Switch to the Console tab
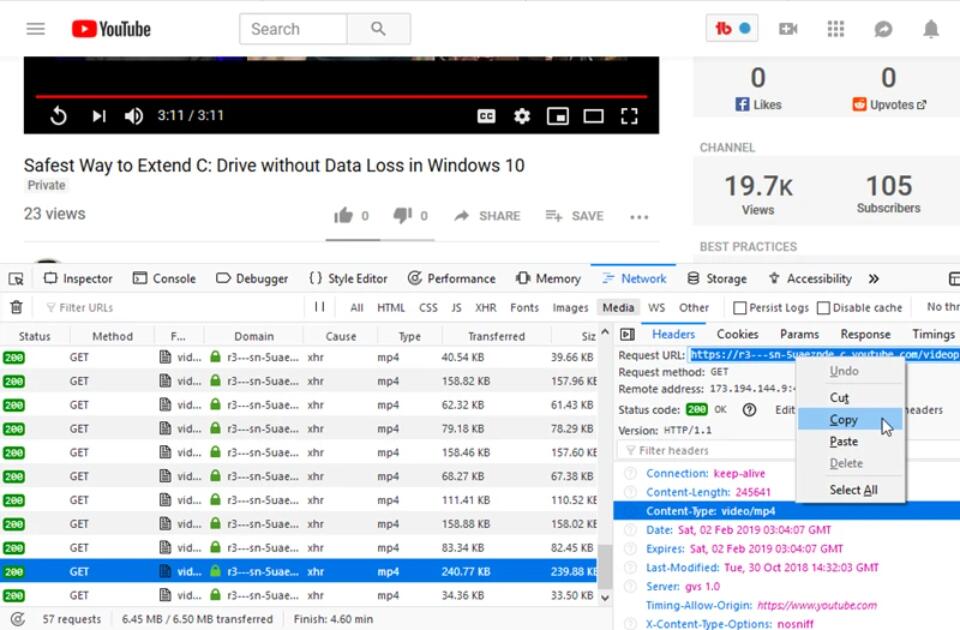Viewport: 960px width, 630px height. click(x=170, y=279)
